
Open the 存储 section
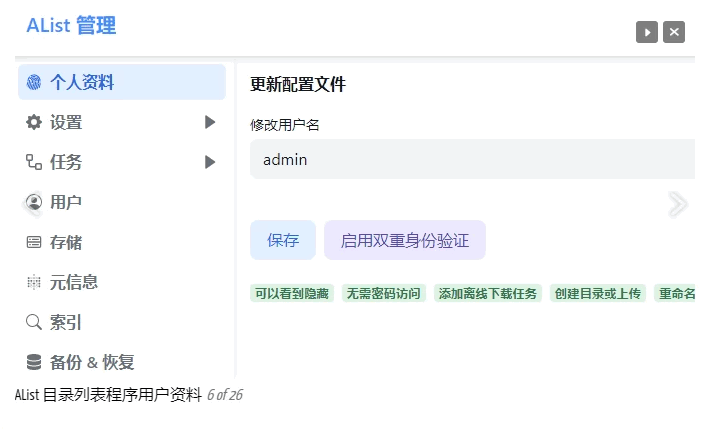(122, 242)
